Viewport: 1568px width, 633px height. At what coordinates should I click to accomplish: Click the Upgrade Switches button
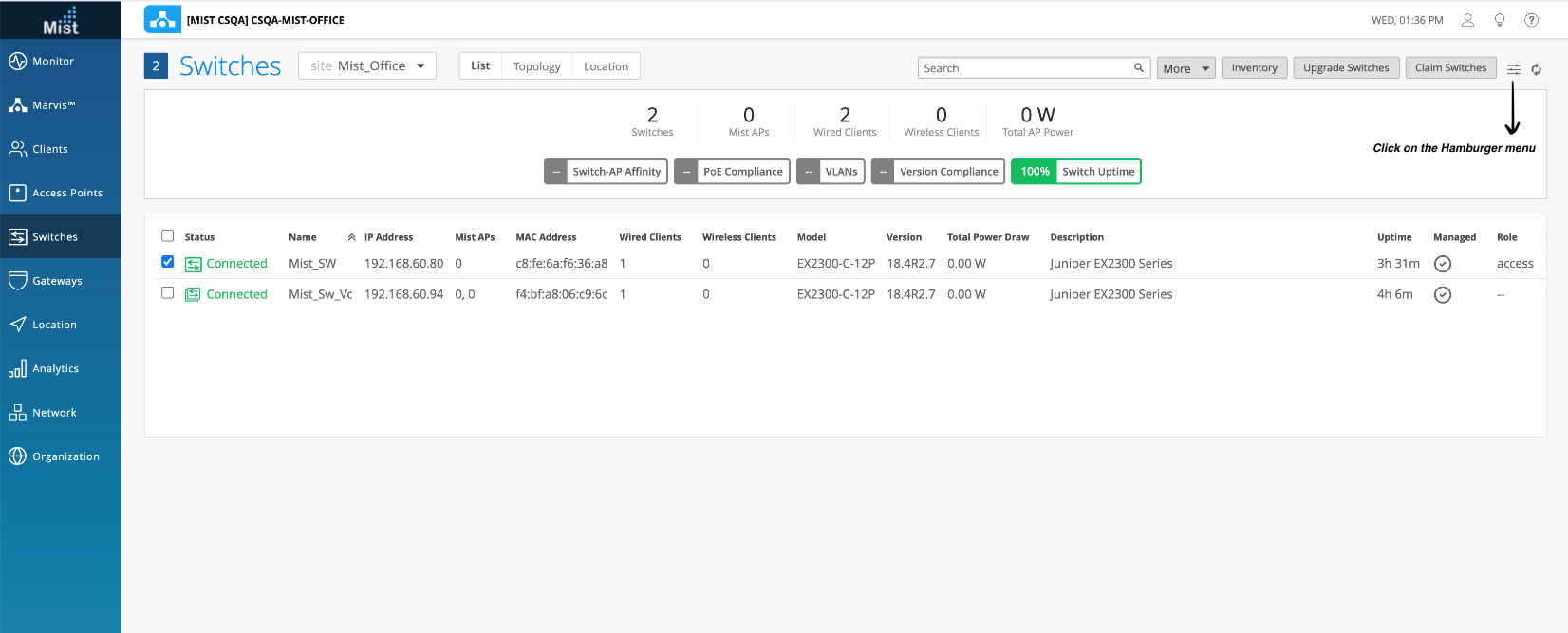(1345, 67)
